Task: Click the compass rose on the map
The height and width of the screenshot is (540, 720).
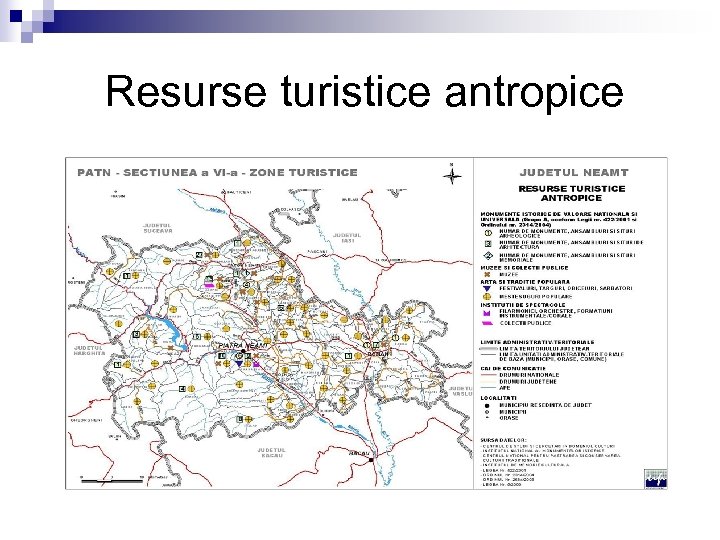Action: 452,175
